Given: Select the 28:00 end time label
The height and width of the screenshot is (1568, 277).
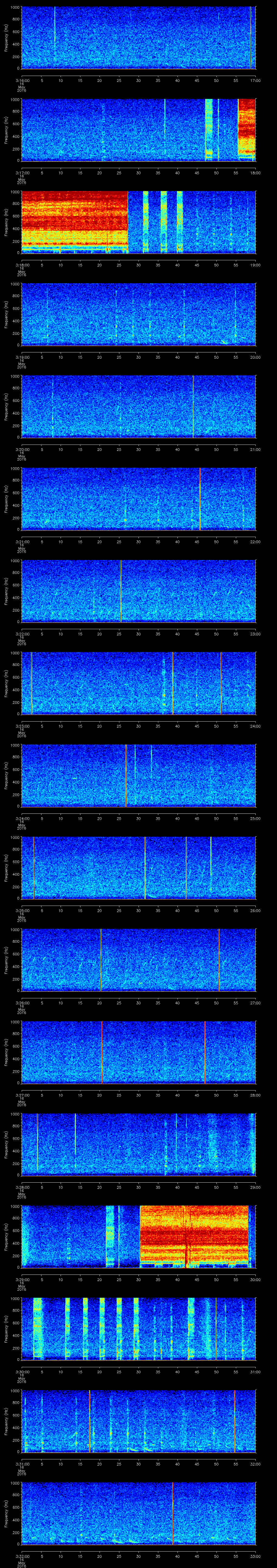Looking at the screenshot, I should (x=255, y=1095).
